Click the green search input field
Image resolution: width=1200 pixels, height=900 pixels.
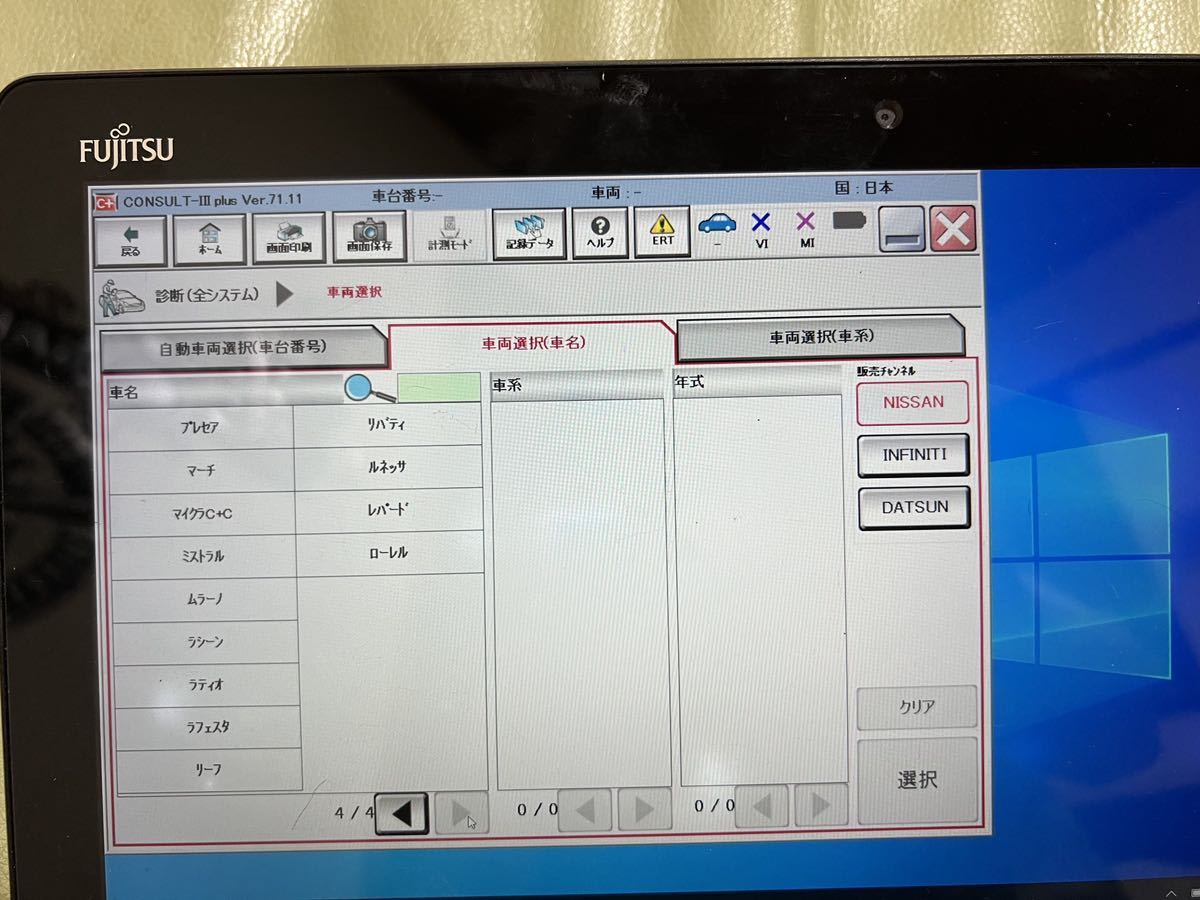point(439,387)
